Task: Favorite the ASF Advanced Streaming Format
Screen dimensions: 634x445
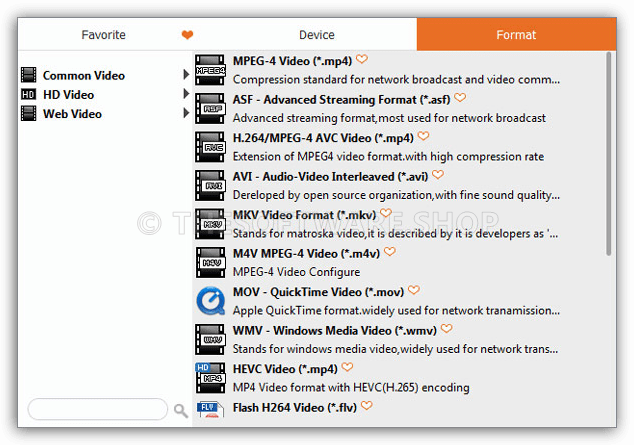Action: coord(460,98)
